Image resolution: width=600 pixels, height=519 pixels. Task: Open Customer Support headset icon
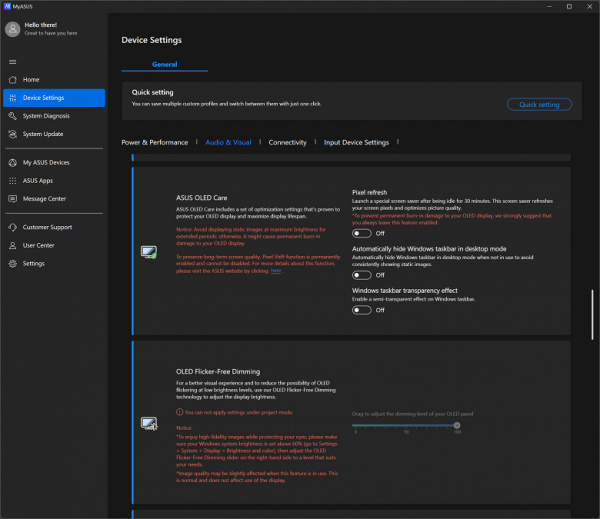pyautogui.click(x=12, y=227)
